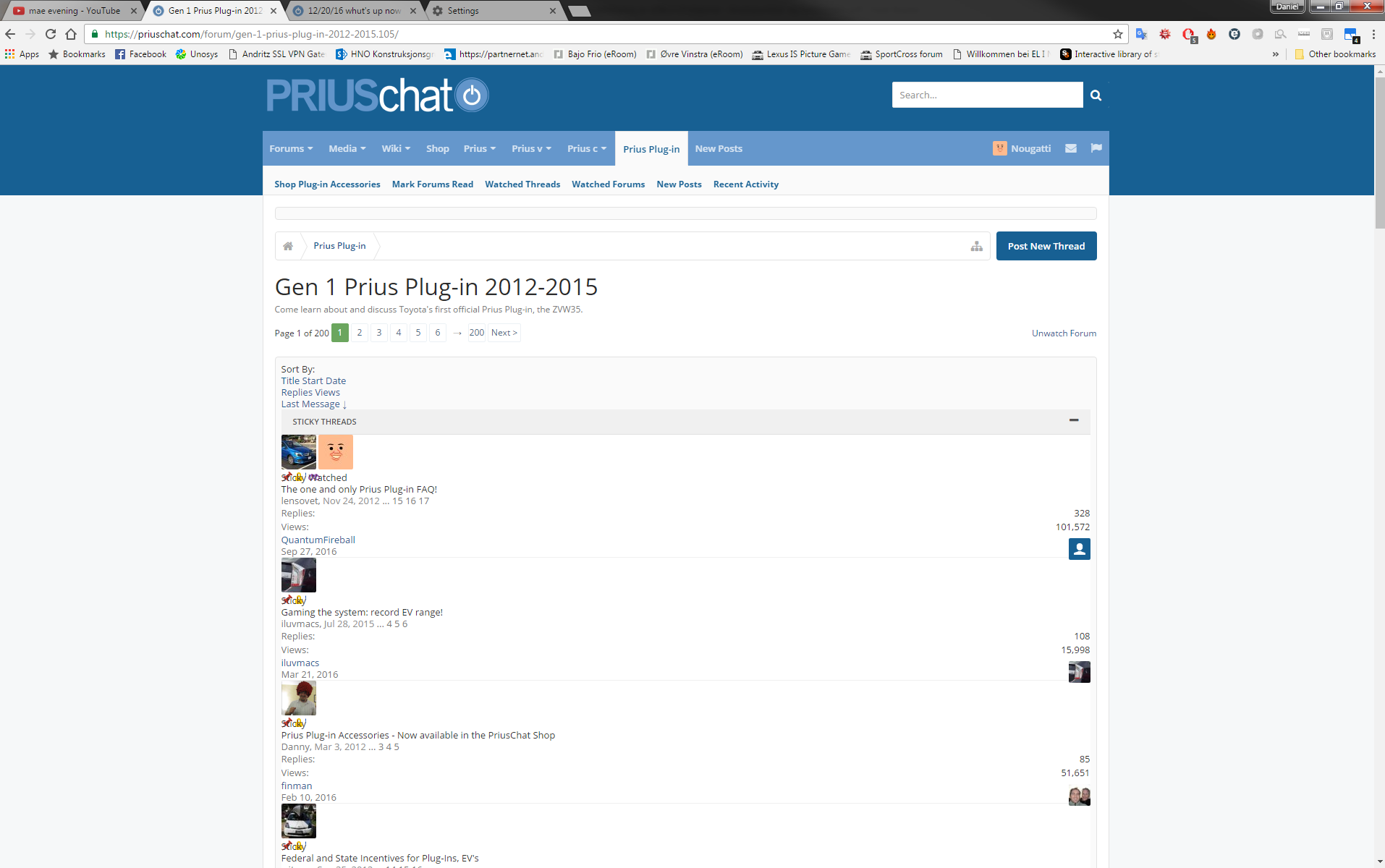Screen dimensions: 1385x868
Task: Click the PriusChat power logo icon
Action: (472, 95)
